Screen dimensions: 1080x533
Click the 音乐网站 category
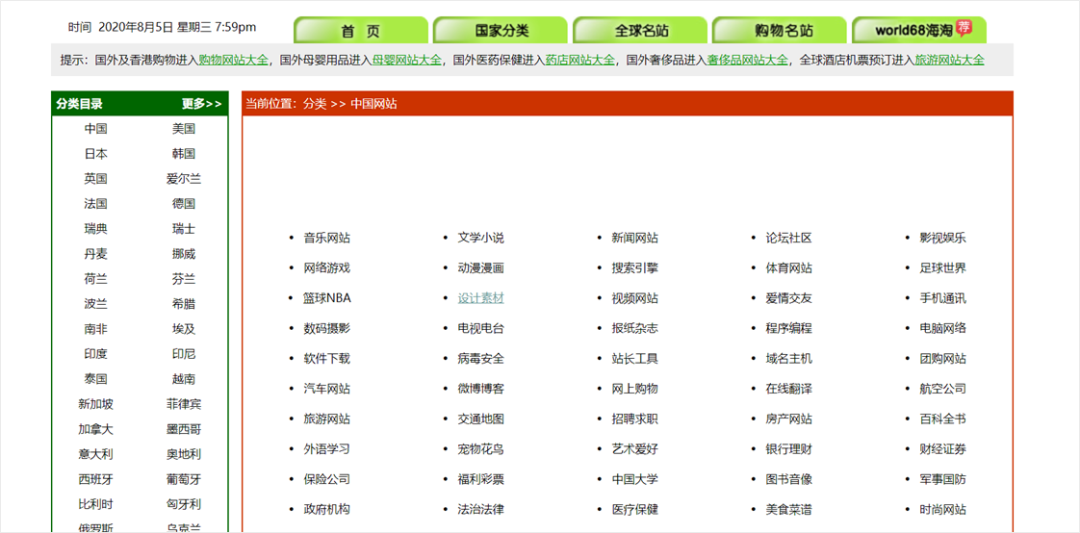[x=327, y=238]
